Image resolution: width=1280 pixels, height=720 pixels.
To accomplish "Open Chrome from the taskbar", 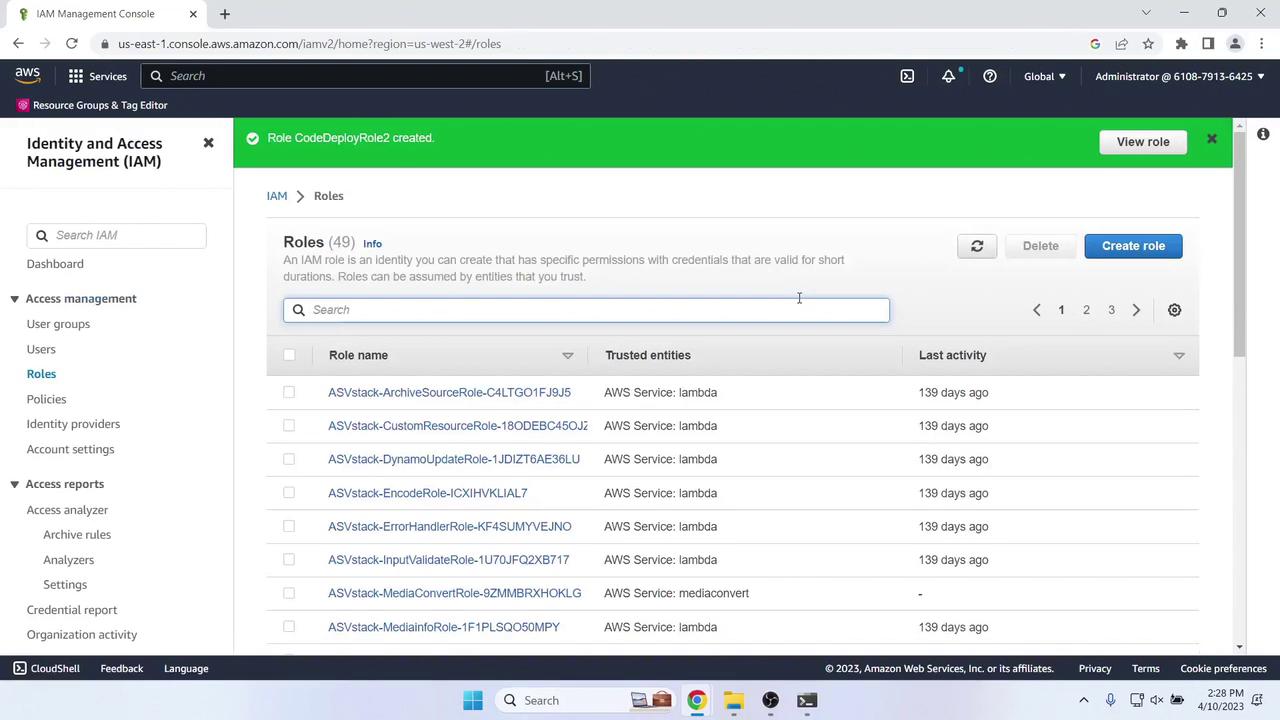I will 696,700.
